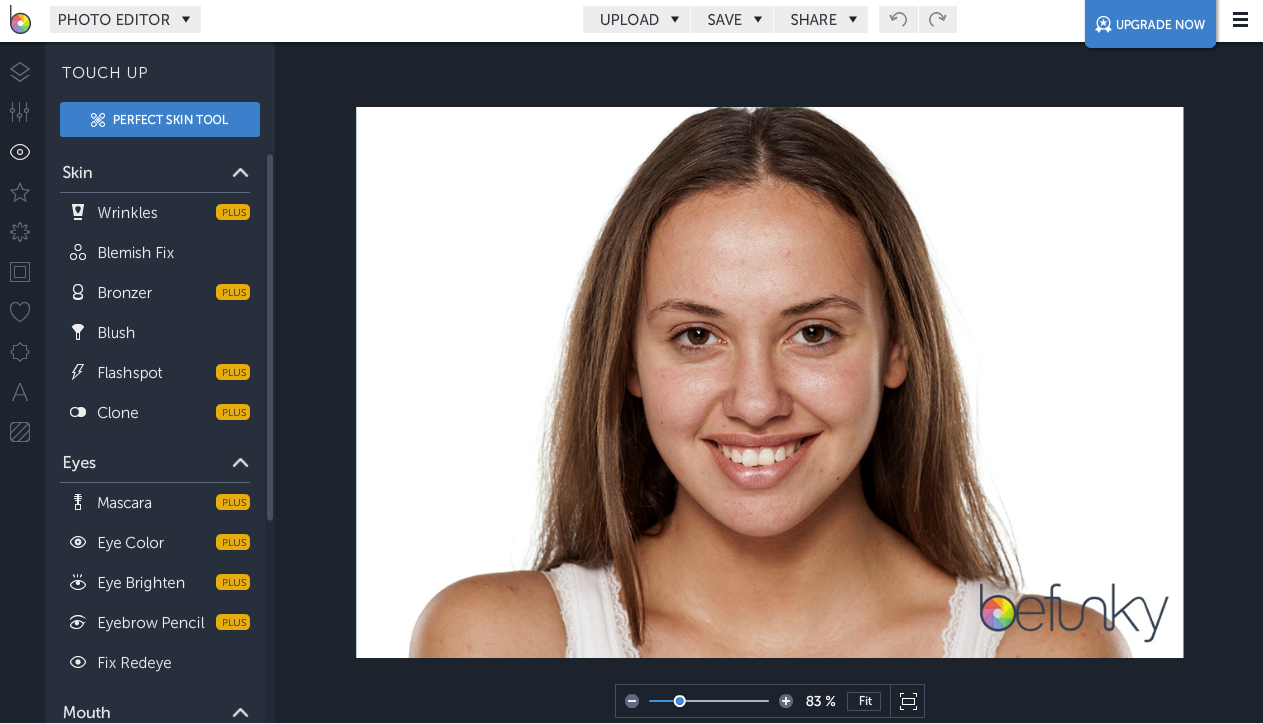Viewport: 1263px width, 724px height.
Task: Collapse the Eyes tools section
Action: tap(240, 462)
